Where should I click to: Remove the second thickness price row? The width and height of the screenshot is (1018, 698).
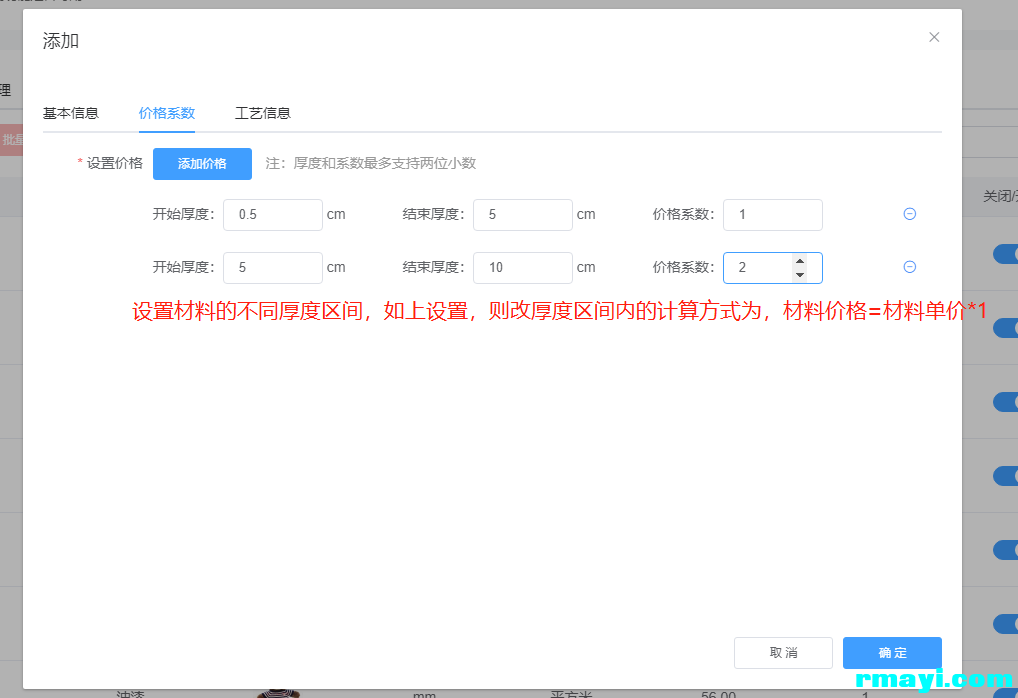910,267
